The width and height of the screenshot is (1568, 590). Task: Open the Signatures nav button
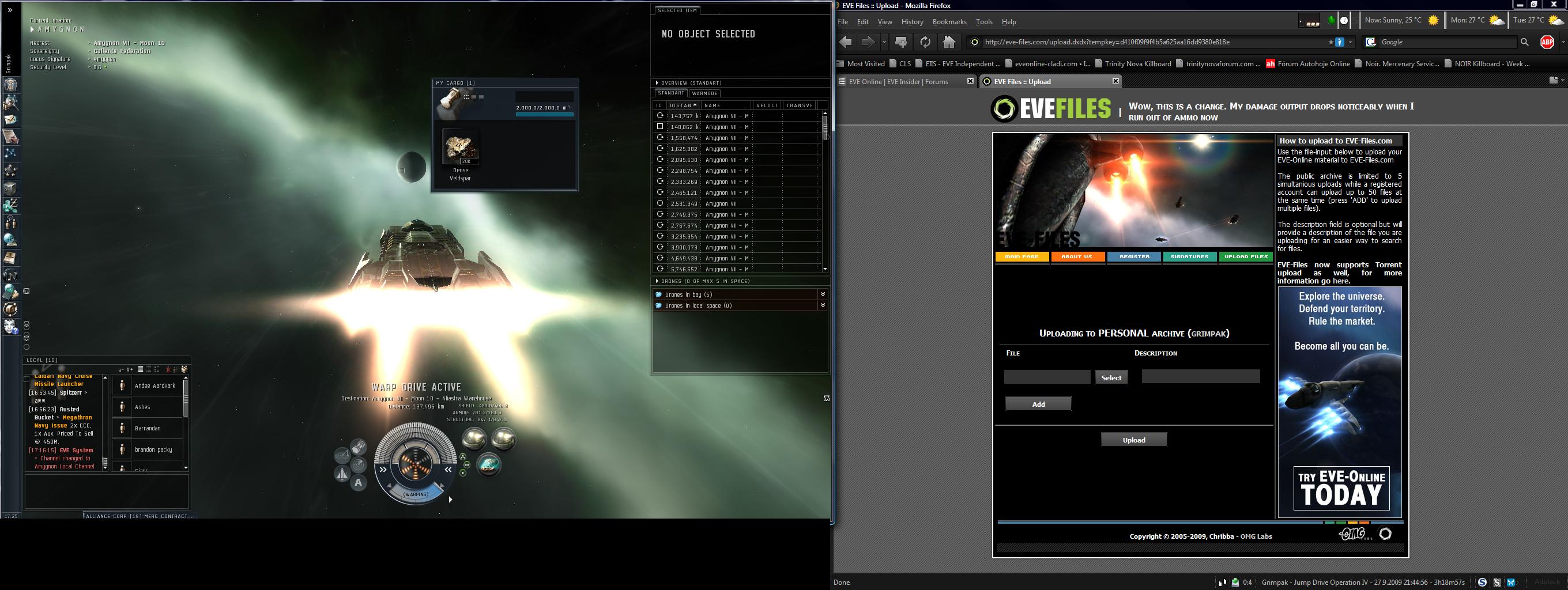(1190, 256)
